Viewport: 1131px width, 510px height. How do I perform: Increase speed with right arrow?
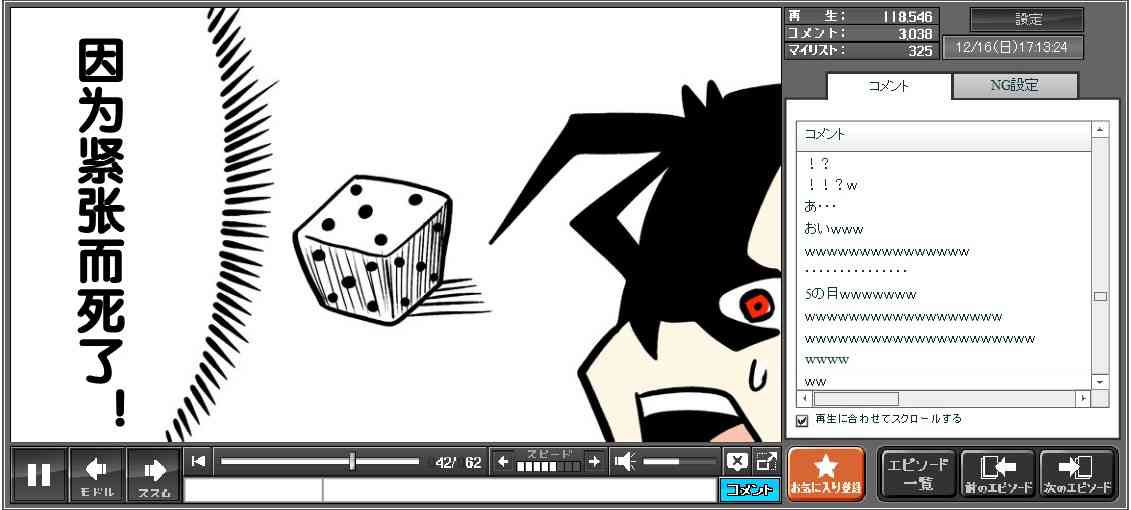pos(594,462)
